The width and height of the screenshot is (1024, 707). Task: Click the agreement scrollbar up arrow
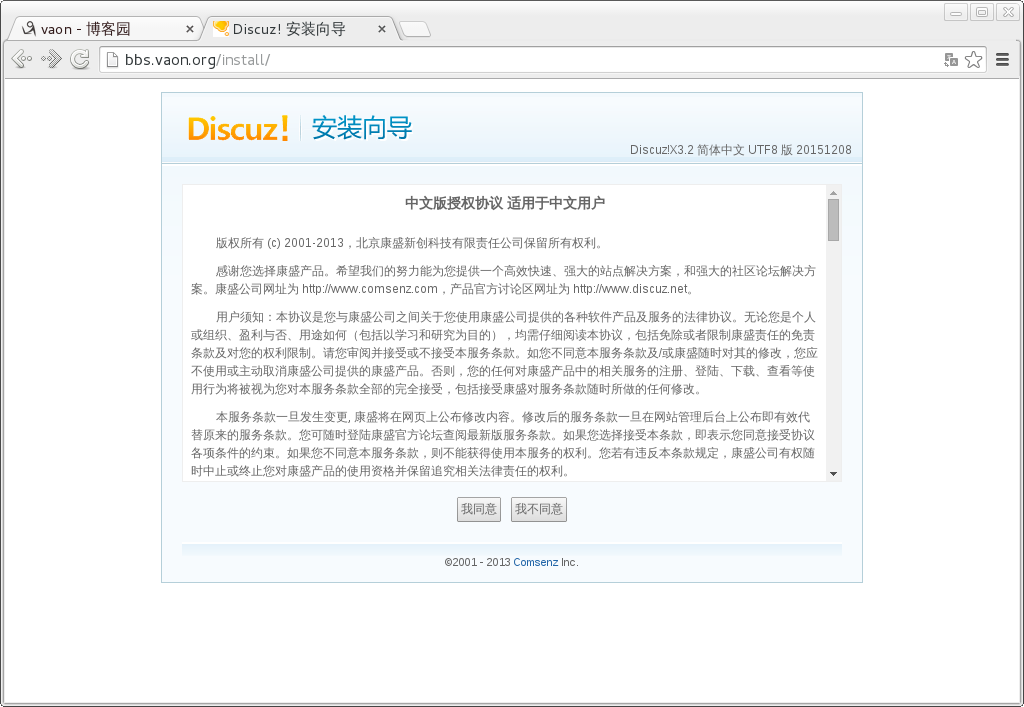[x=833, y=193]
